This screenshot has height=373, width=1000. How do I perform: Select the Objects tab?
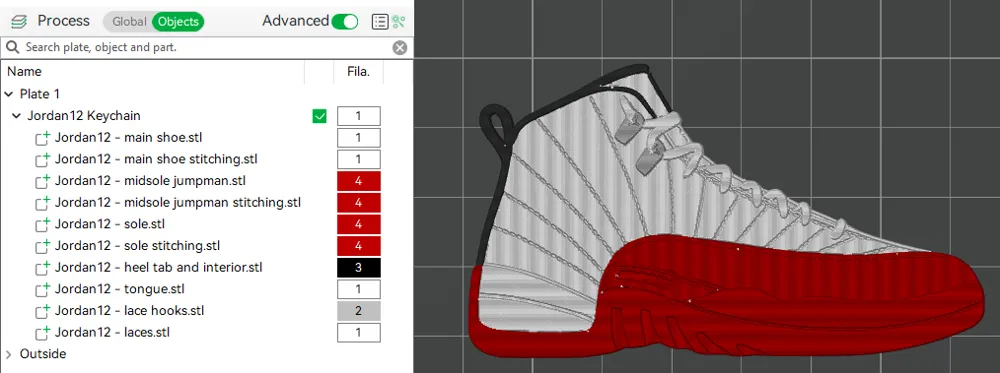tap(178, 22)
